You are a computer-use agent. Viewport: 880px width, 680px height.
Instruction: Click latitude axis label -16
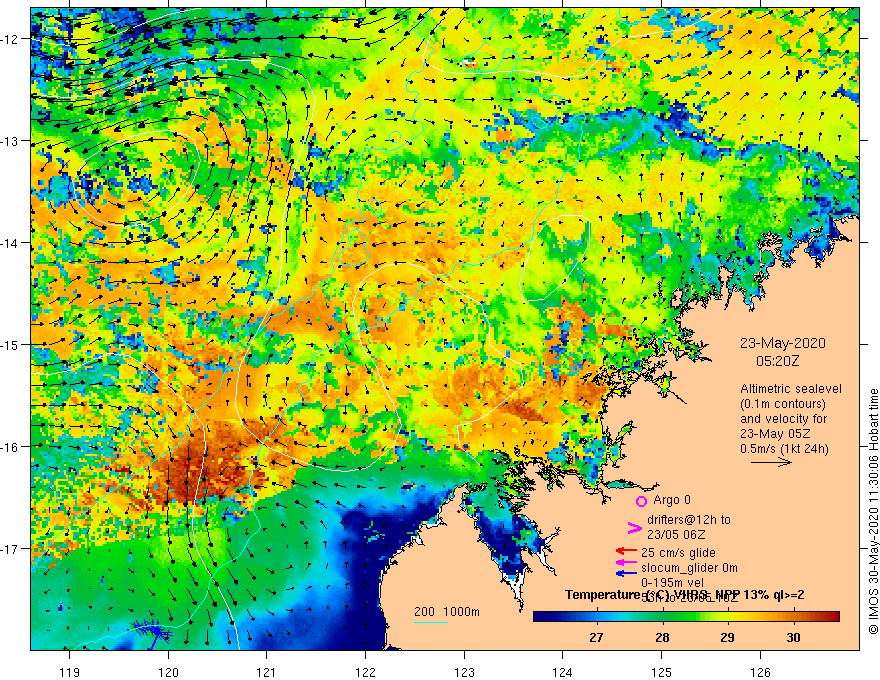(x=10, y=447)
